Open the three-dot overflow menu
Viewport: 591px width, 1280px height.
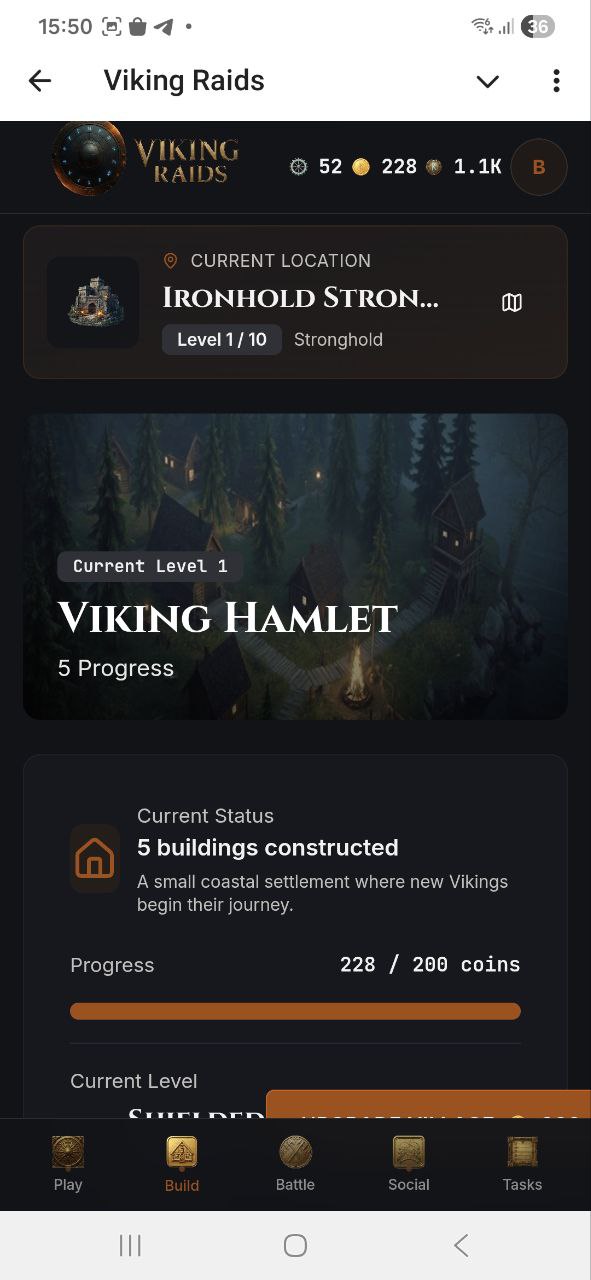tap(556, 80)
